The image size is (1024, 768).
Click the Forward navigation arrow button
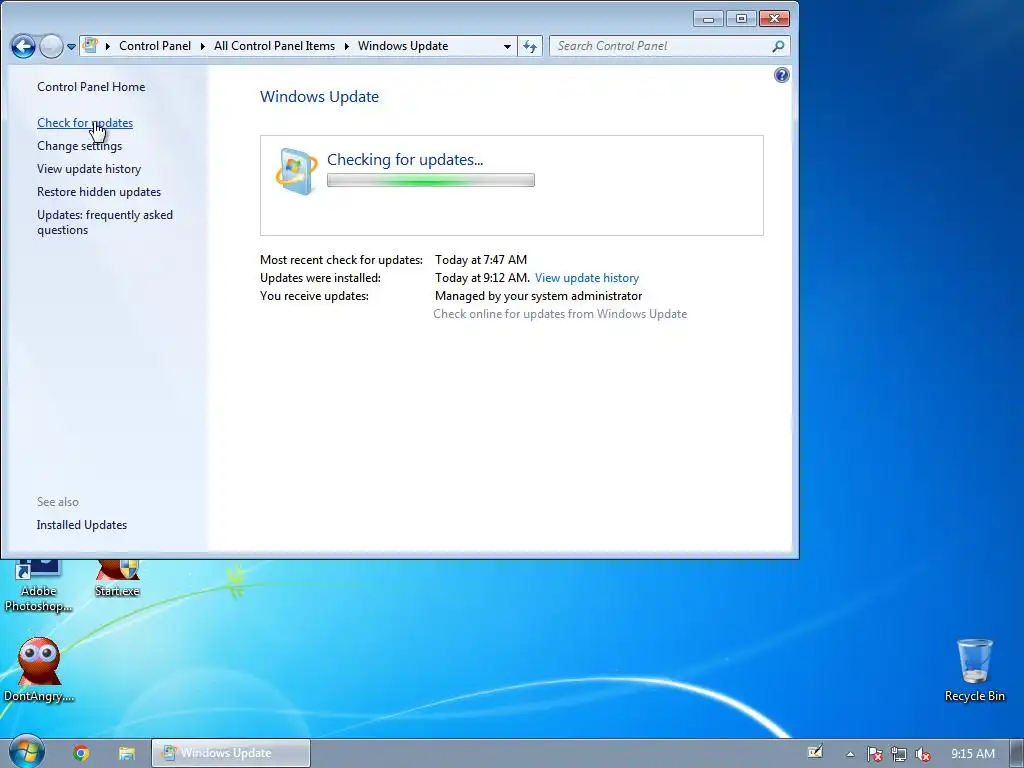point(51,46)
